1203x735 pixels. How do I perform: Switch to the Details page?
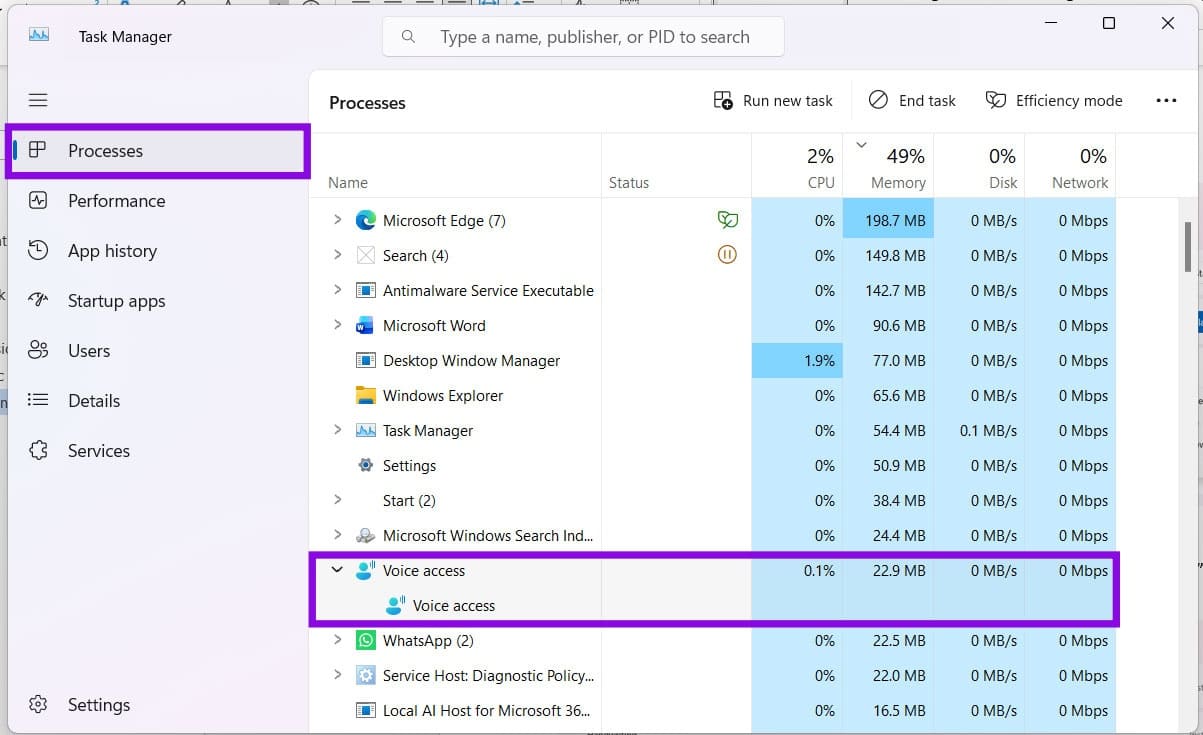tap(158, 401)
